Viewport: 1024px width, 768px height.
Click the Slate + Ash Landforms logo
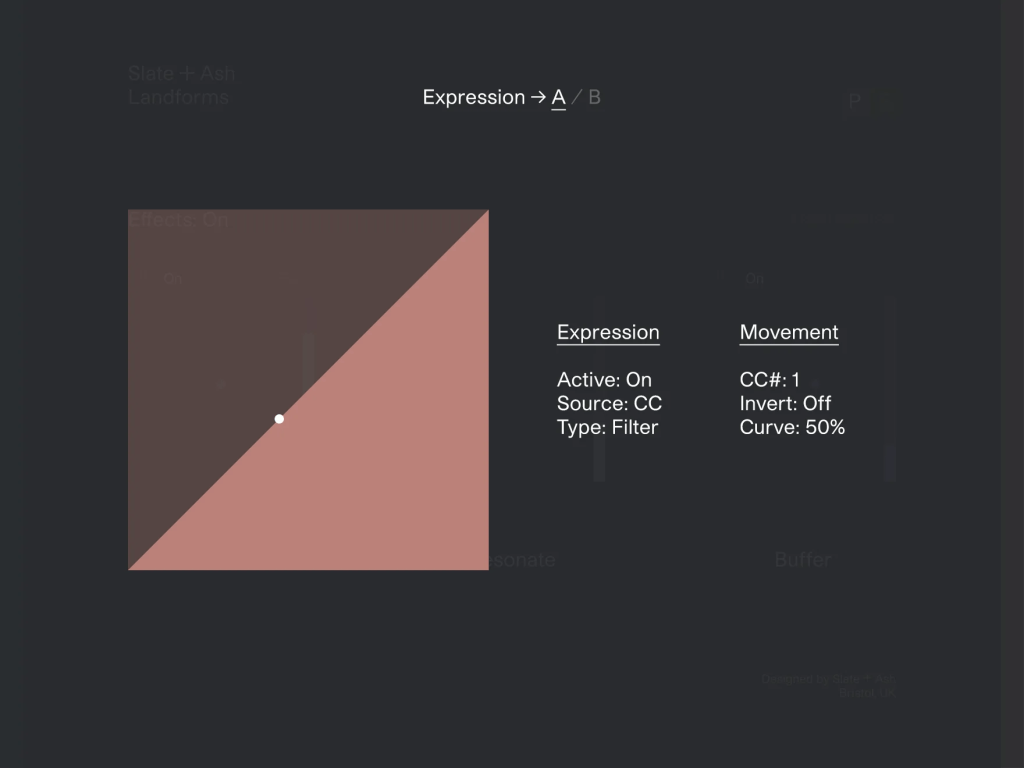(x=182, y=85)
